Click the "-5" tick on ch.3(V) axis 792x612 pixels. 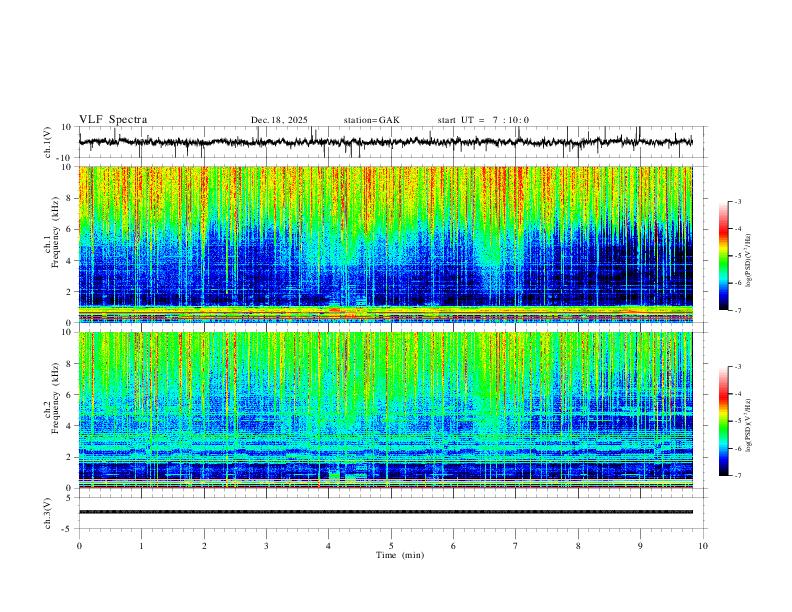pos(68,529)
